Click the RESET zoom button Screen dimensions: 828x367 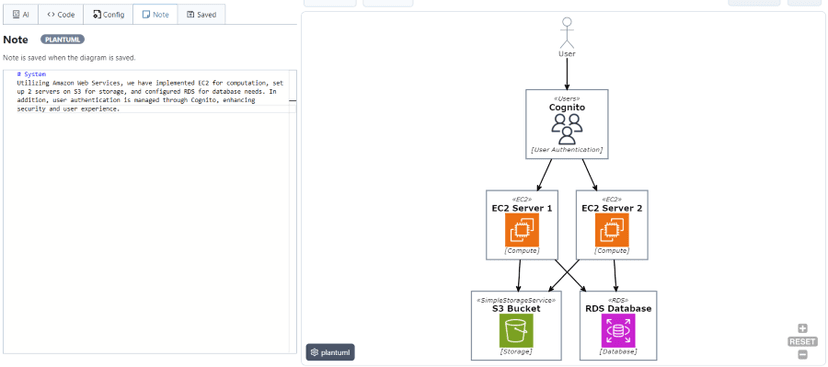pyautogui.click(x=802, y=342)
